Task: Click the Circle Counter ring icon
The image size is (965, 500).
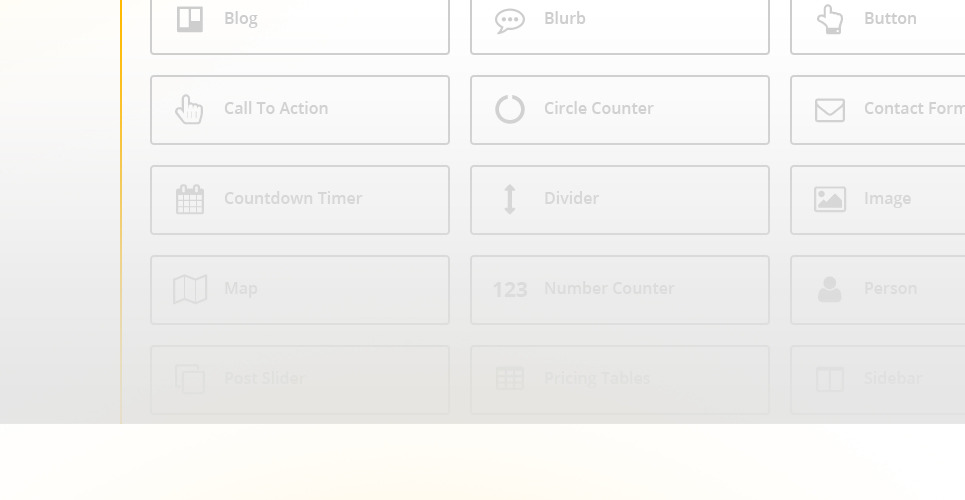Action: click(510, 109)
